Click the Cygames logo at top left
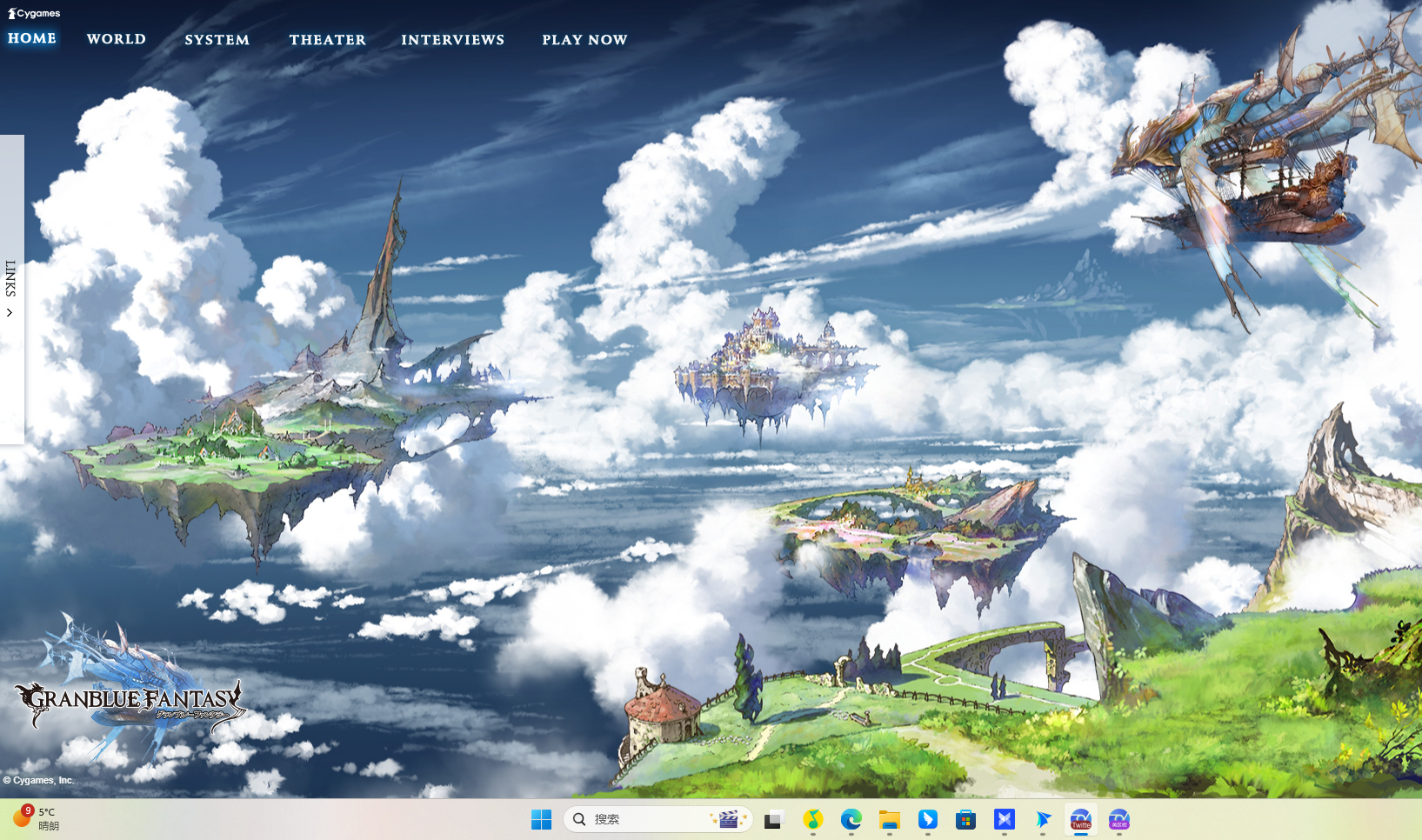Screen dimensions: 1422x840 coord(34,13)
